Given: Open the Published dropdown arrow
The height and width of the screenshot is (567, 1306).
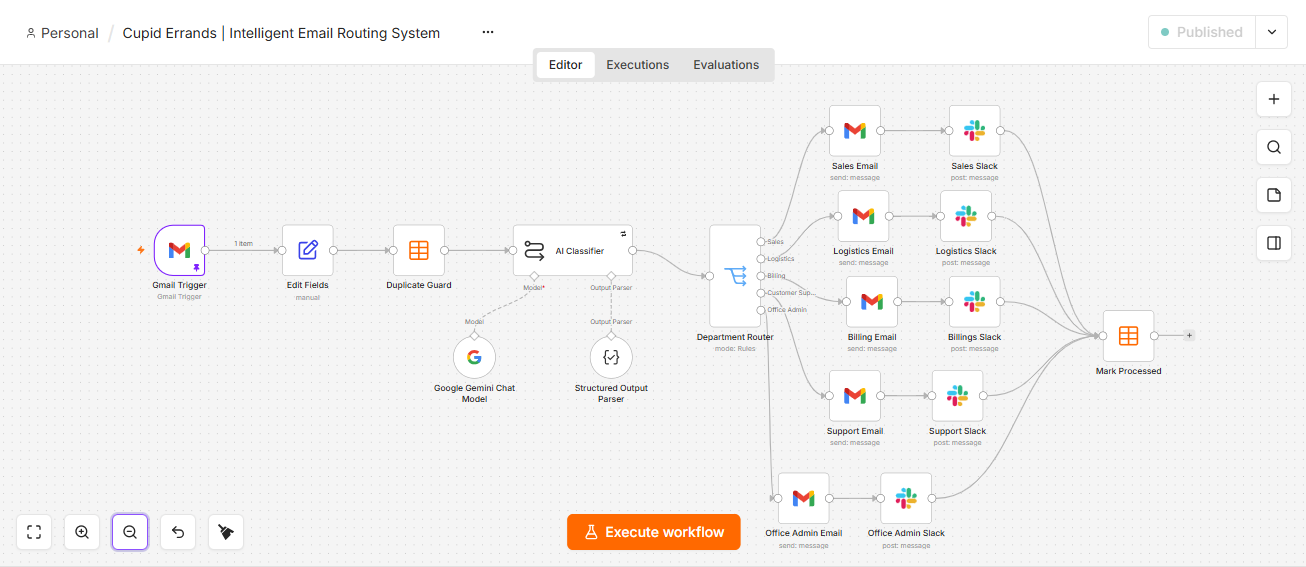Looking at the screenshot, I should click(x=1271, y=32).
